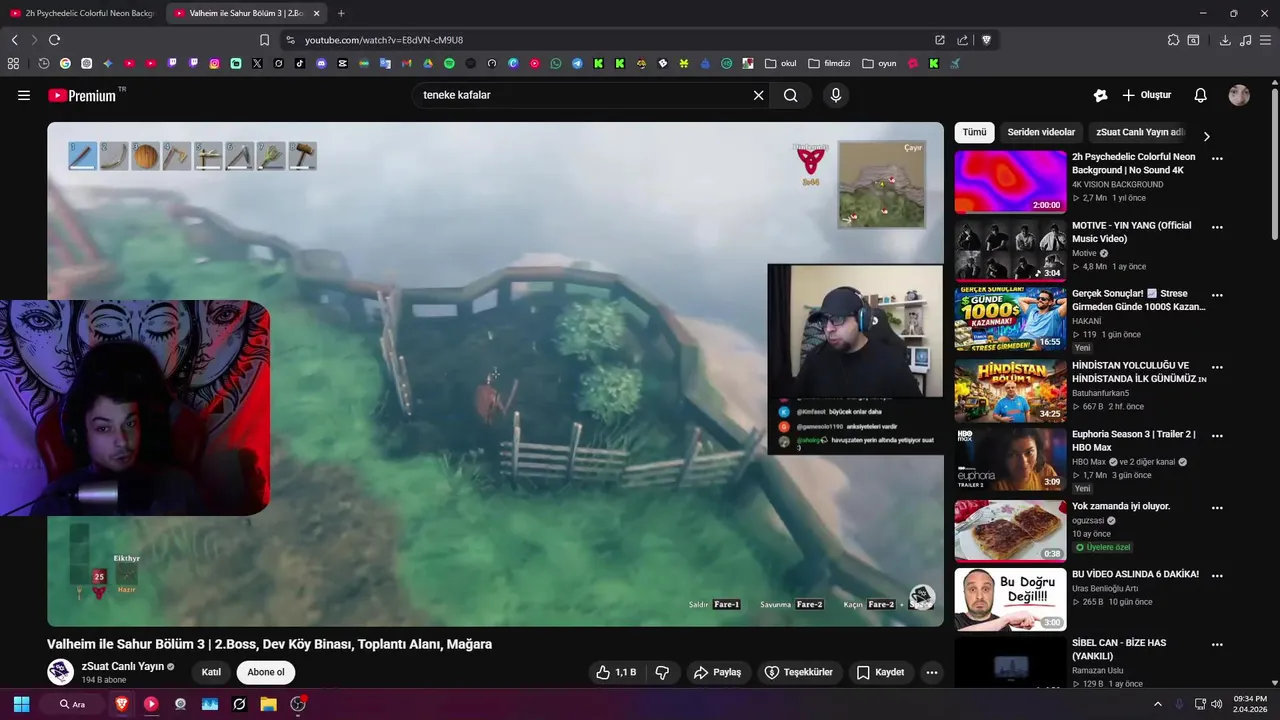This screenshot has width=1280, height=720.
Task: Open options for Gerçek Sonuçlar video
Action: pyautogui.click(x=1217, y=295)
